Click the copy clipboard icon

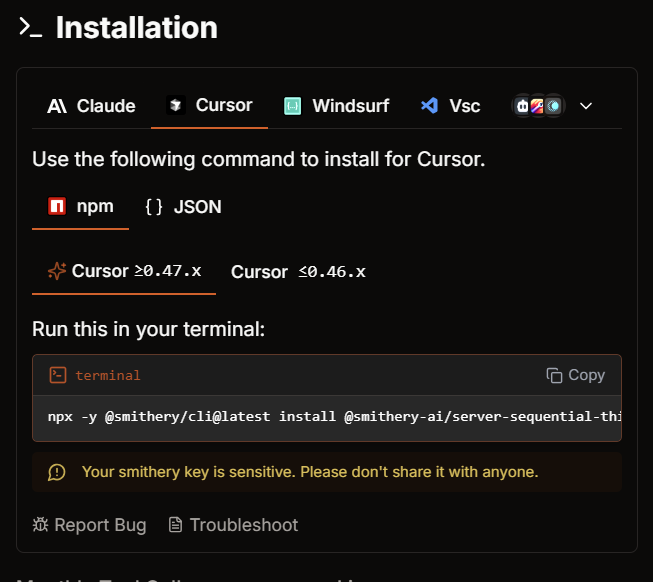tap(554, 375)
